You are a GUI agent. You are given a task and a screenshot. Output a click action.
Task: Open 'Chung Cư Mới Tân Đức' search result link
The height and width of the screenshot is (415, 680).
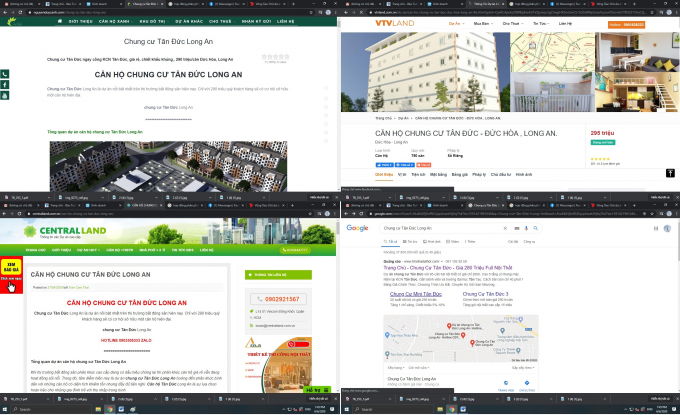(414, 293)
